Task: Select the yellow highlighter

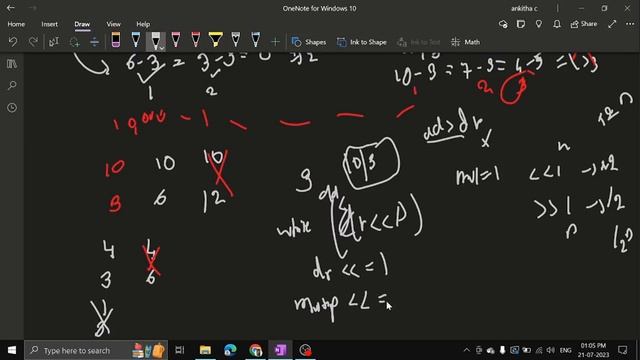Action: click(216, 40)
